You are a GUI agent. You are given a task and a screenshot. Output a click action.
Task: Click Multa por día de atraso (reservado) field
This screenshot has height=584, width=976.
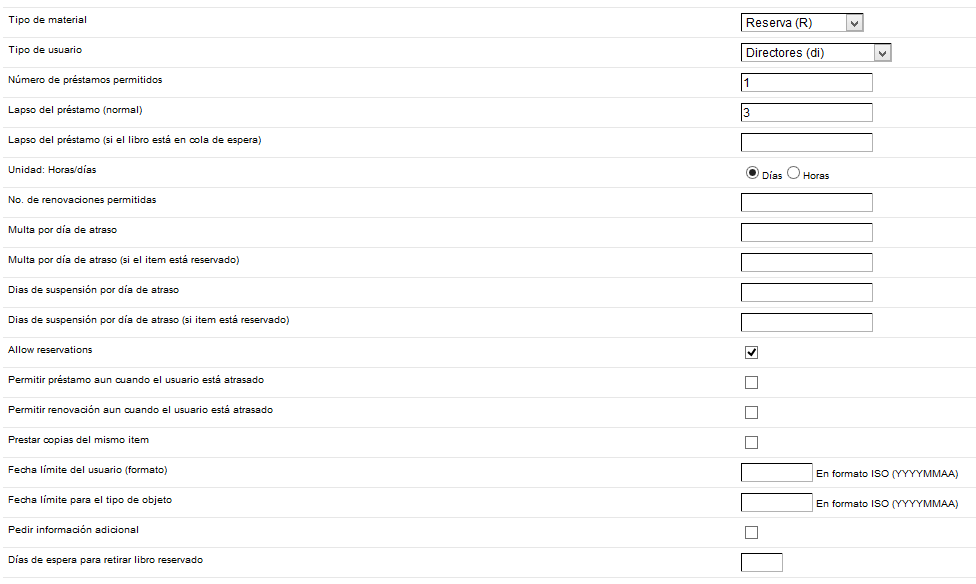[806, 263]
